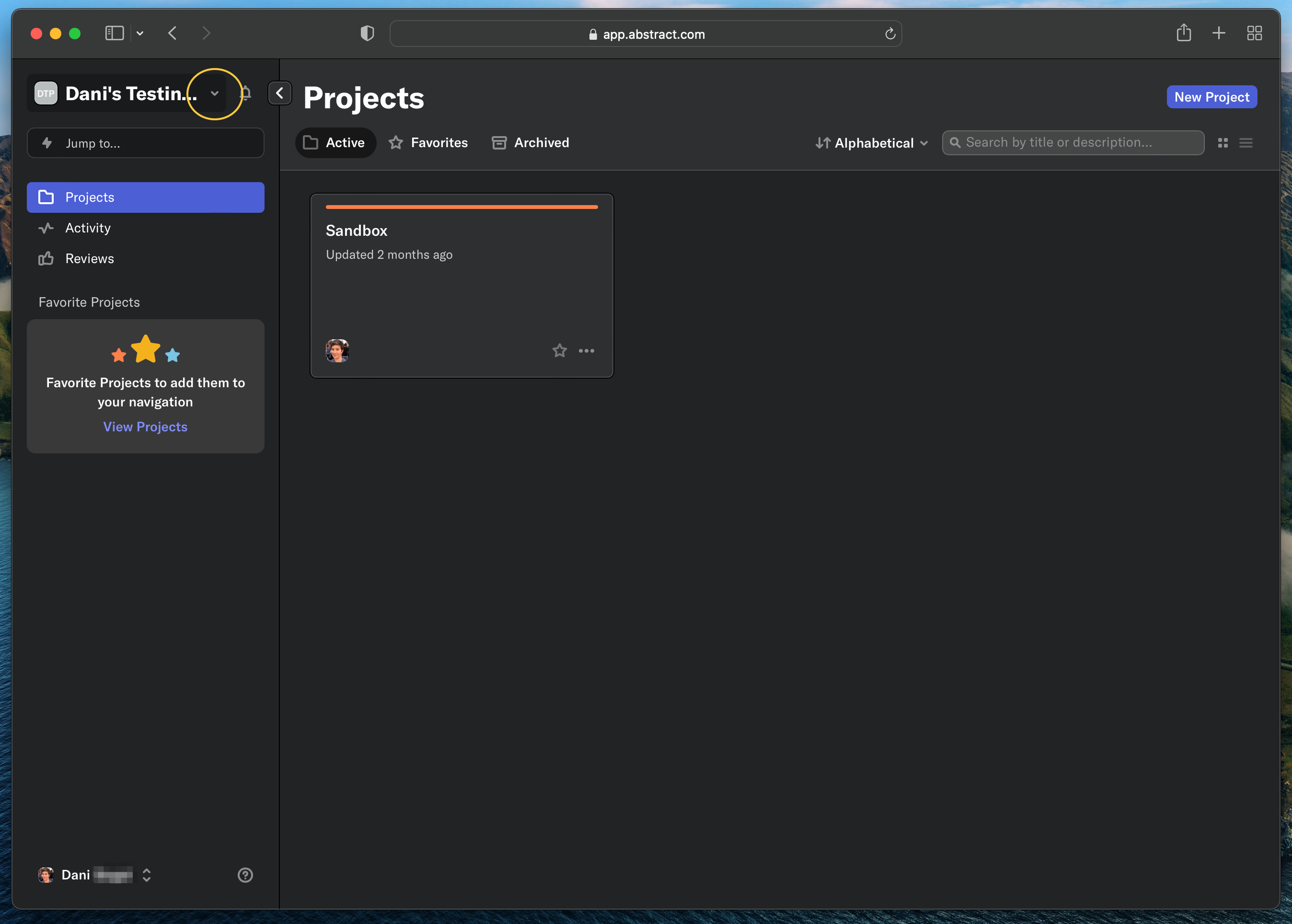
Task: Collapse the sidebar with the arrow button
Action: pyautogui.click(x=279, y=93)
